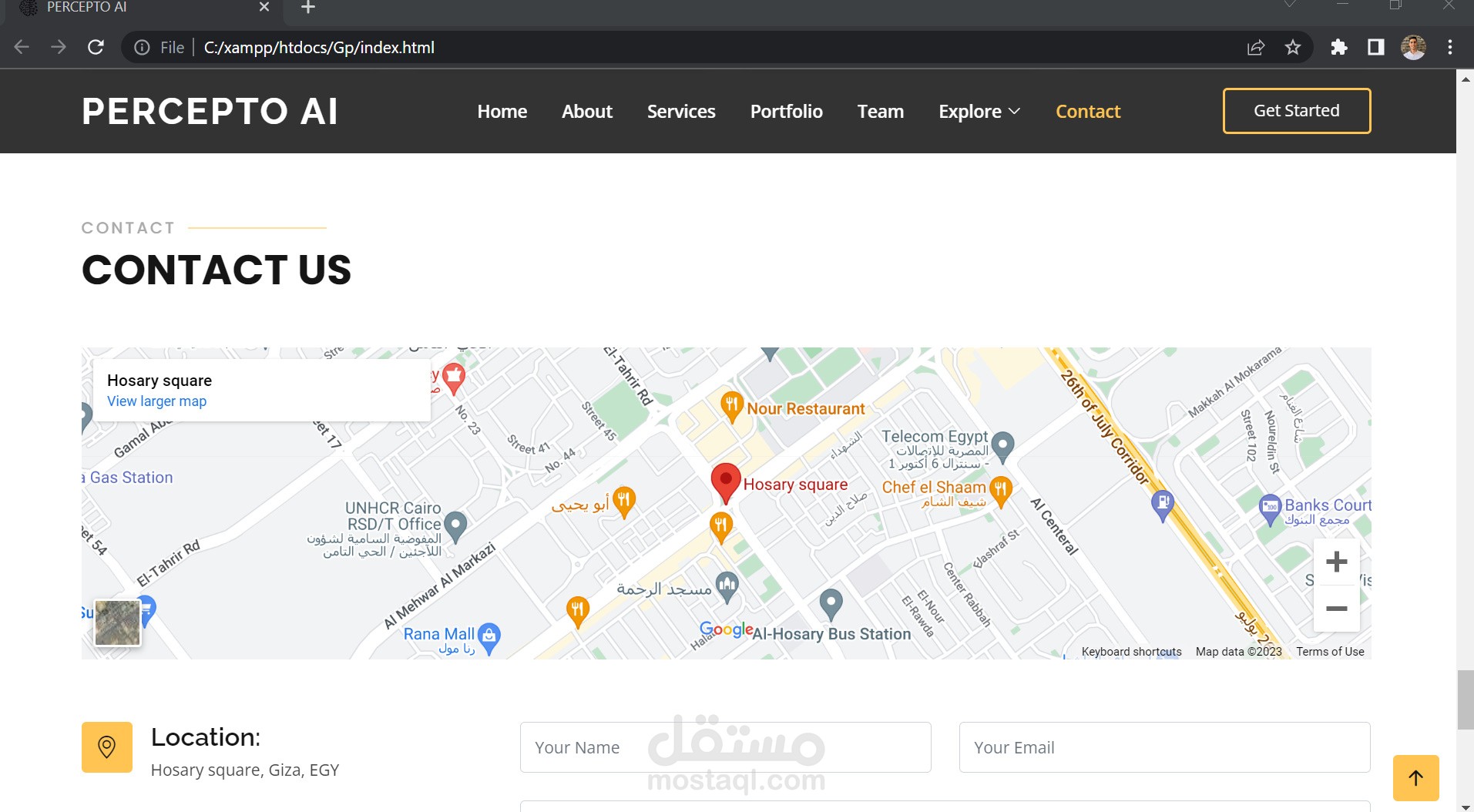Image resolution: width=1474 pixels, height=812 pixels.
Task: Click the yellow location pin icon
Action: (107, 747)
